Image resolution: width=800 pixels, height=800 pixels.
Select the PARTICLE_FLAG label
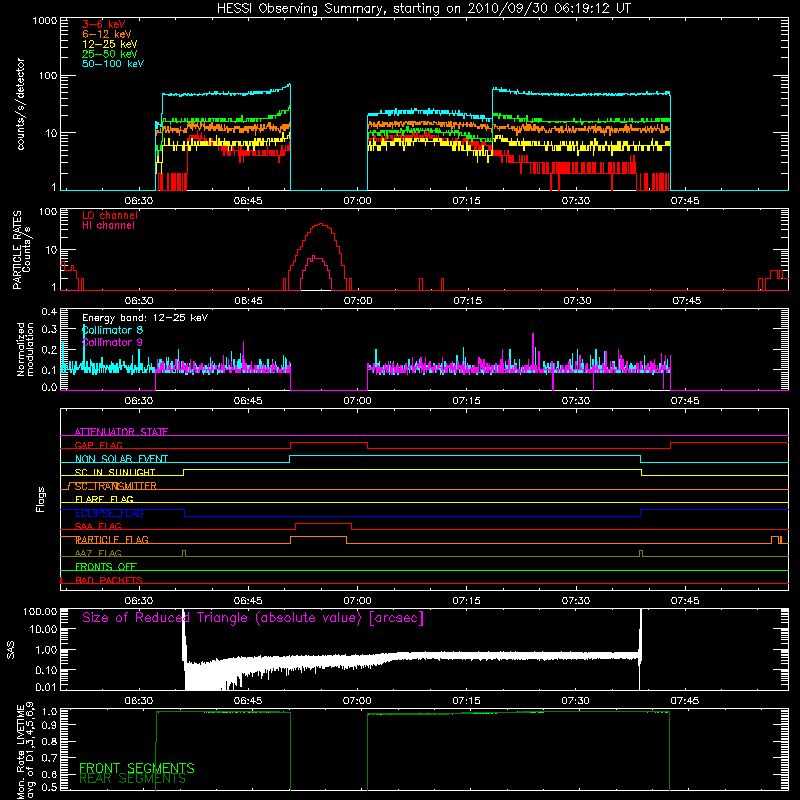[112, 539]
